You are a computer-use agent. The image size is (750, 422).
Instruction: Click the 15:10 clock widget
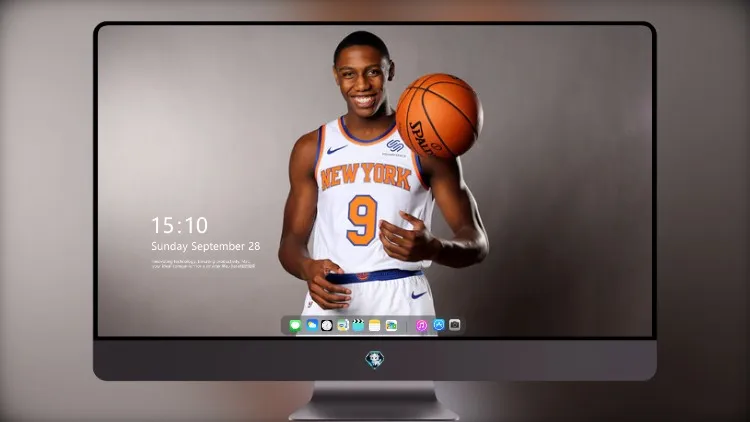pos(179,225)
